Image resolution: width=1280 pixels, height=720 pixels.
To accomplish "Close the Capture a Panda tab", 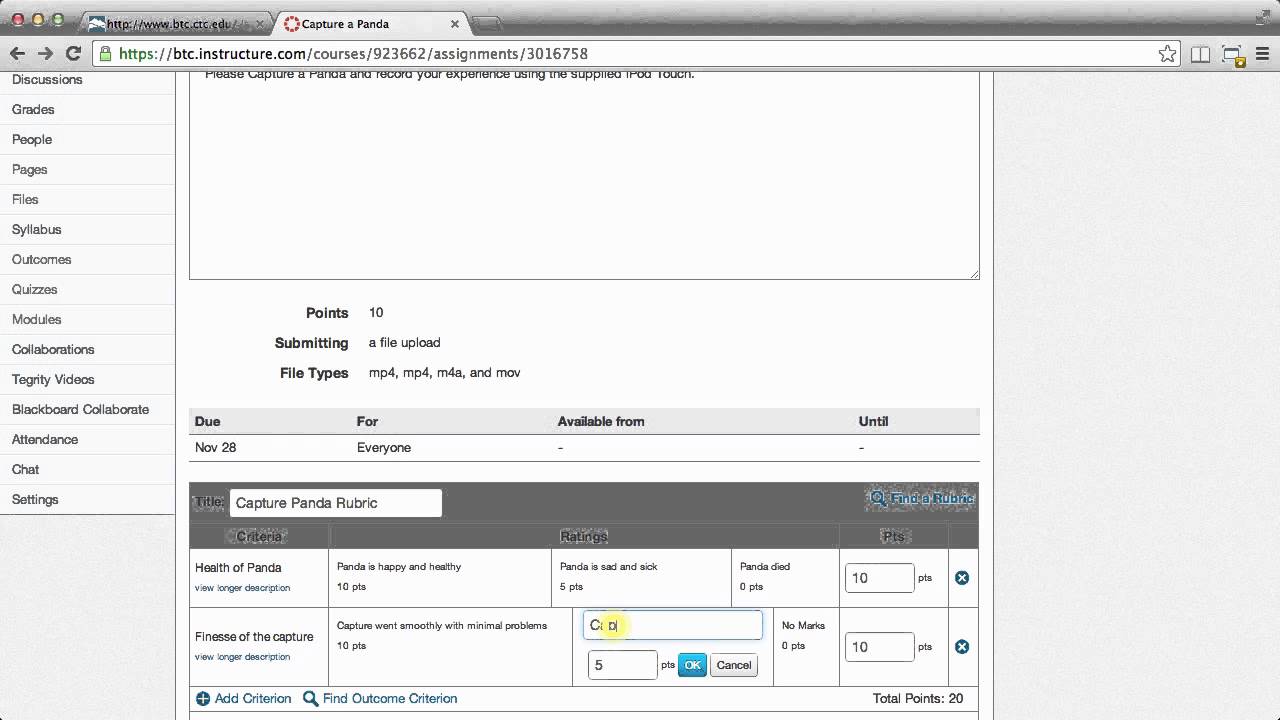I will (455, 23).
